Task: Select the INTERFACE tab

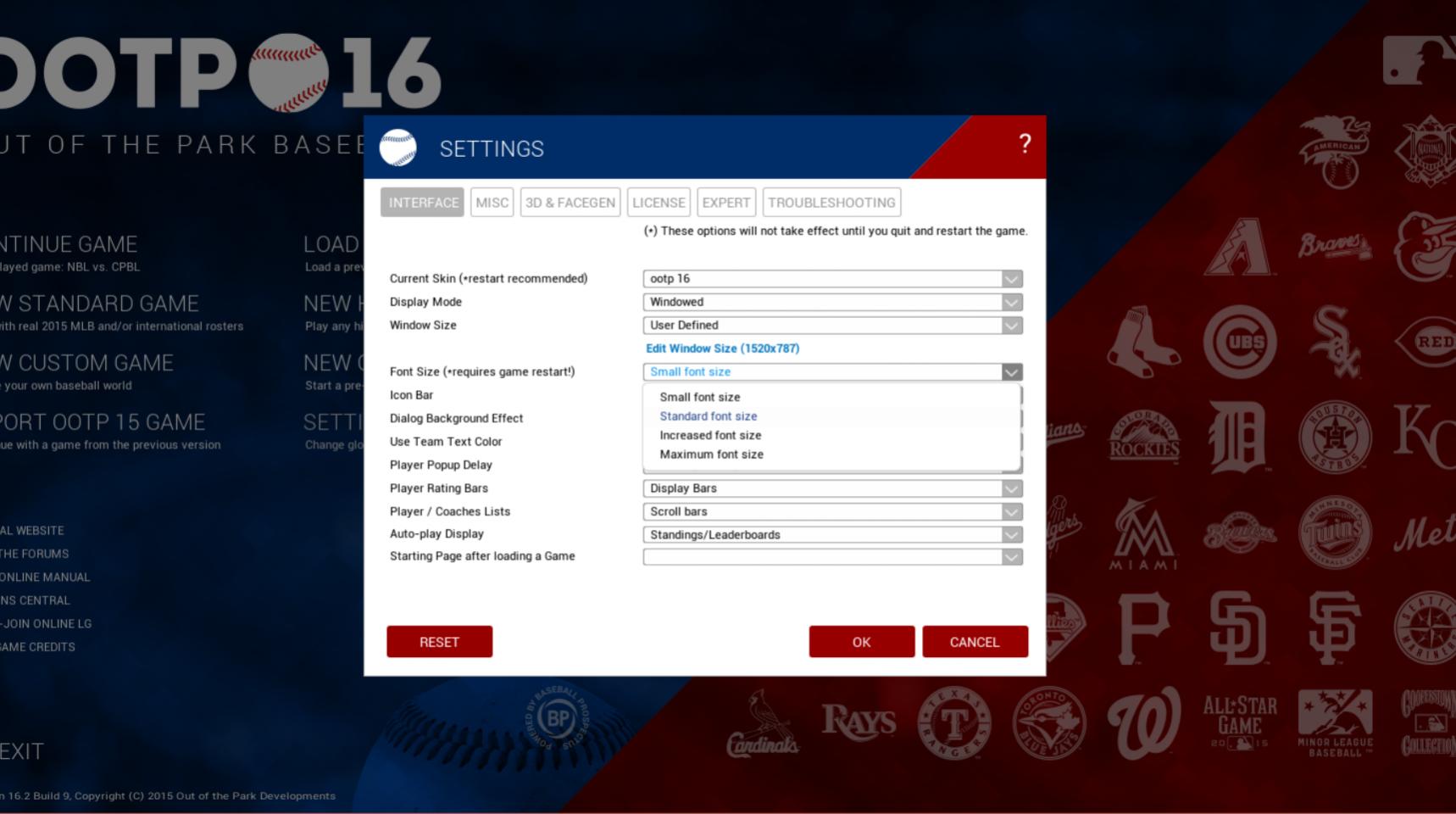Action: pos(423,203)
